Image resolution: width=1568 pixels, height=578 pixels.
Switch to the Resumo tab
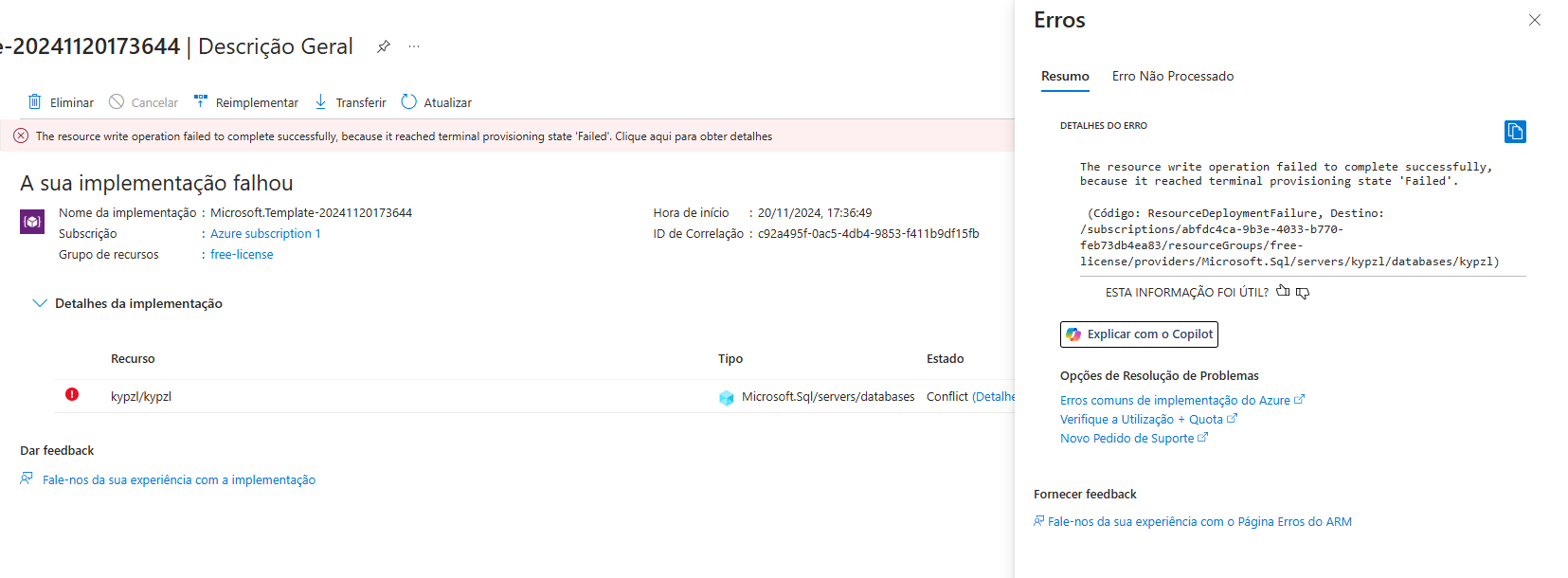(x=1065, y=77)
